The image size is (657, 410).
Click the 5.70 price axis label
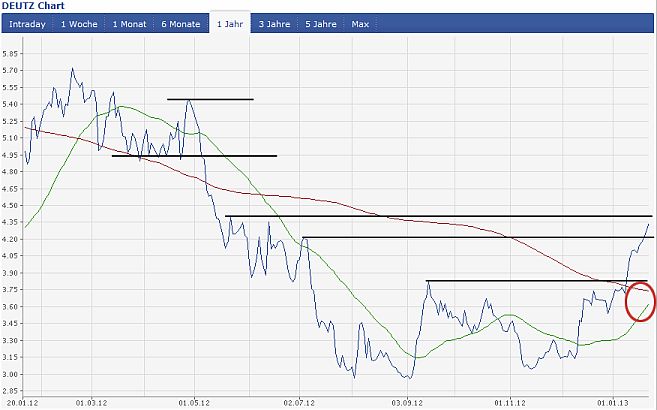[10, 71]
